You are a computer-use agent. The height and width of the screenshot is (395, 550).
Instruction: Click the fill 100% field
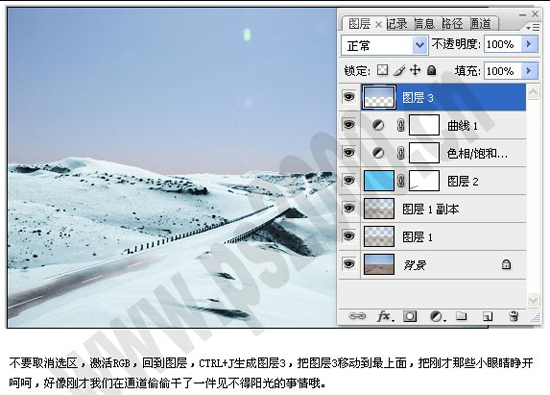(503, 71)
